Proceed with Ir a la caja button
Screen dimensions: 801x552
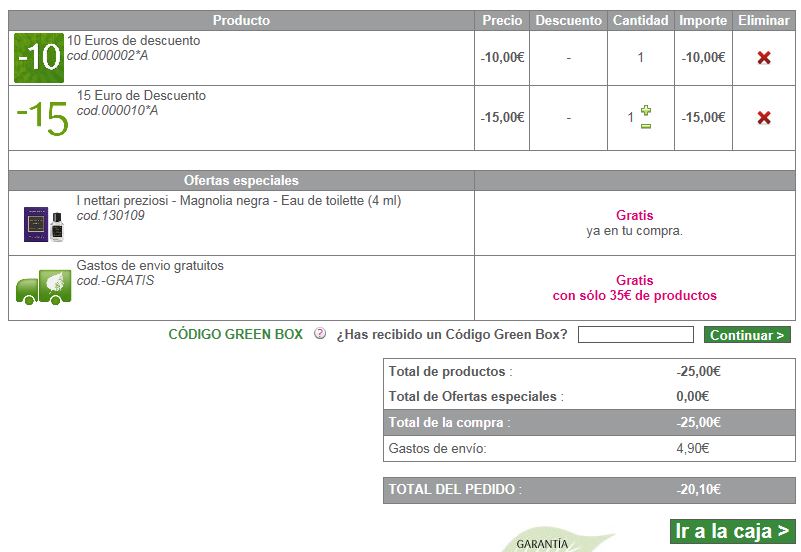[732, 531]
